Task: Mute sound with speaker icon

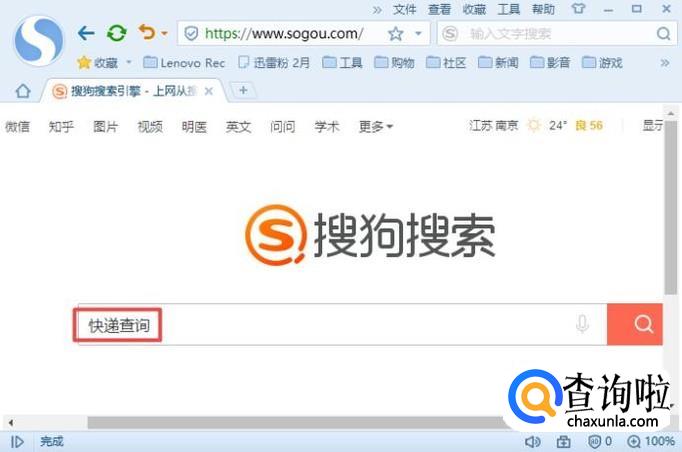Action: (x=532, y=442)
